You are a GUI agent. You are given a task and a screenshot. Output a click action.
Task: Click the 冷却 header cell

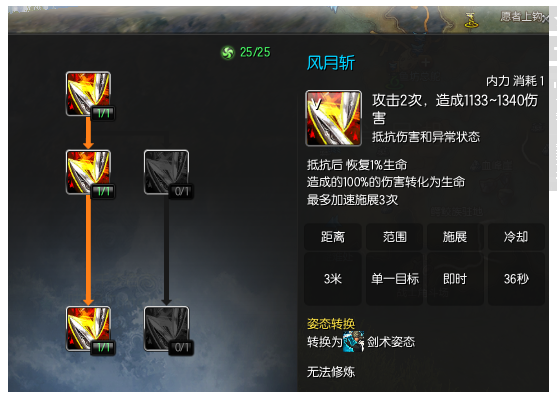(x=516, y=237)
